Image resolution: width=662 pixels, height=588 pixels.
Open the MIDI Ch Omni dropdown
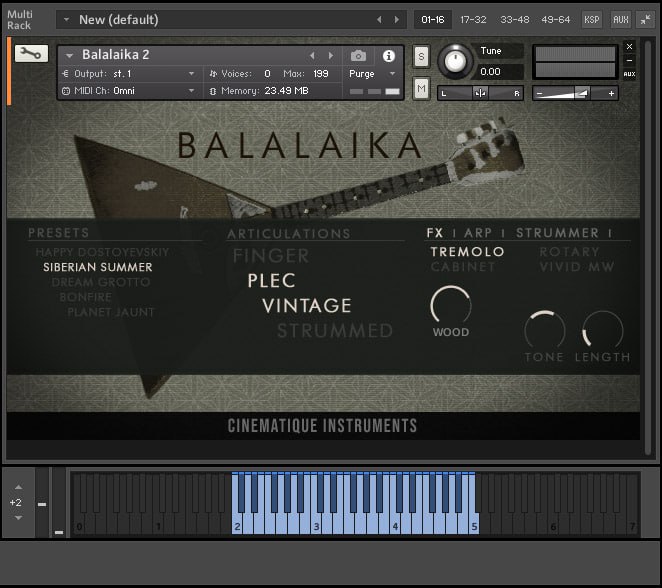click(191, 91)
